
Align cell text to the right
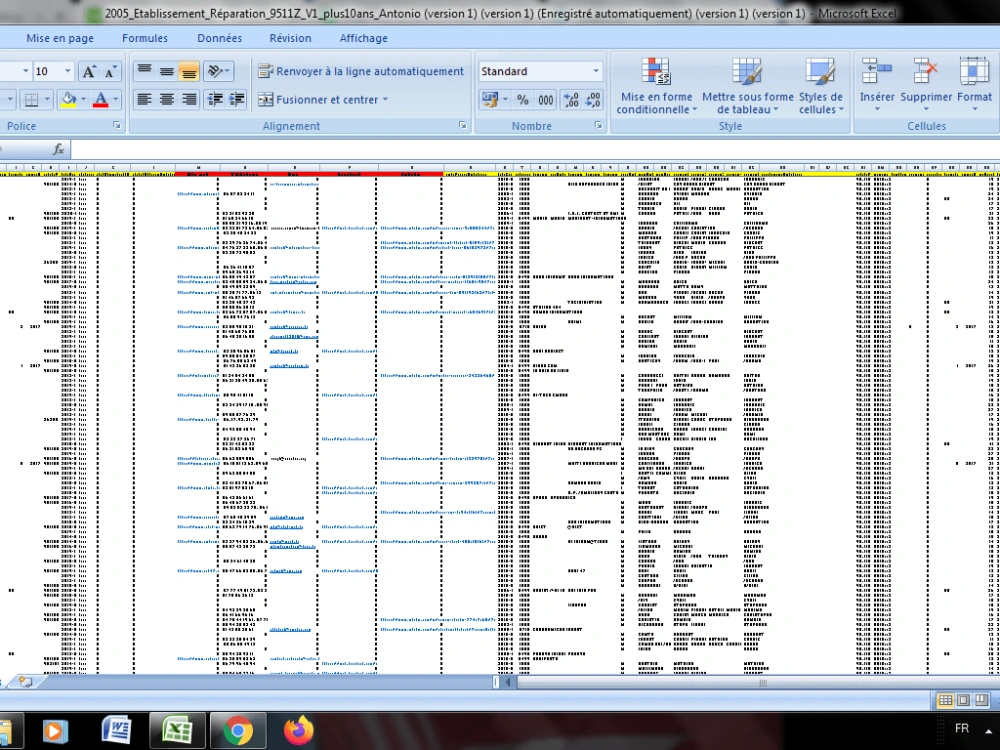189,99
